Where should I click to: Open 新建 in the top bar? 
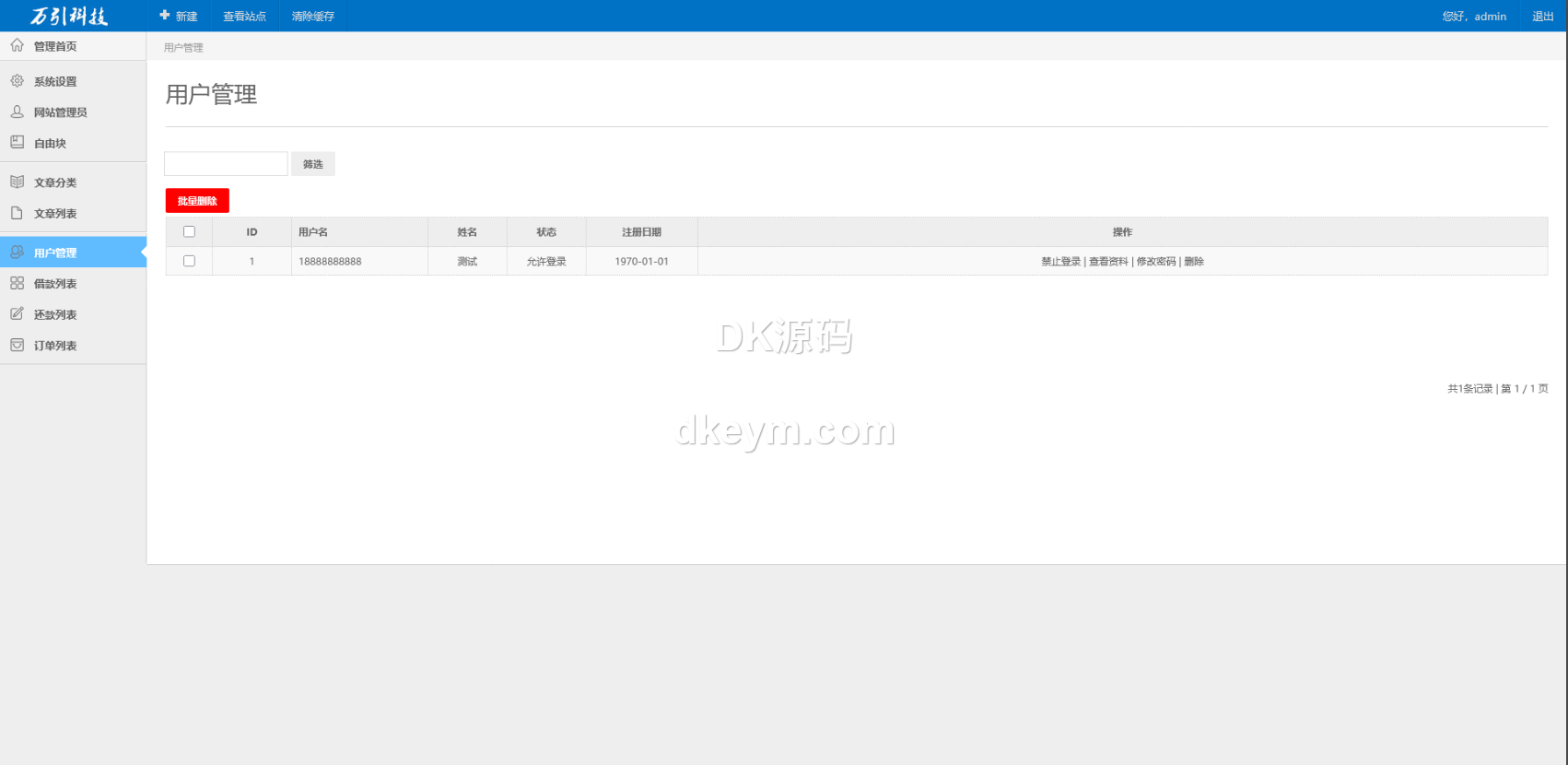[x=179, y=16]
